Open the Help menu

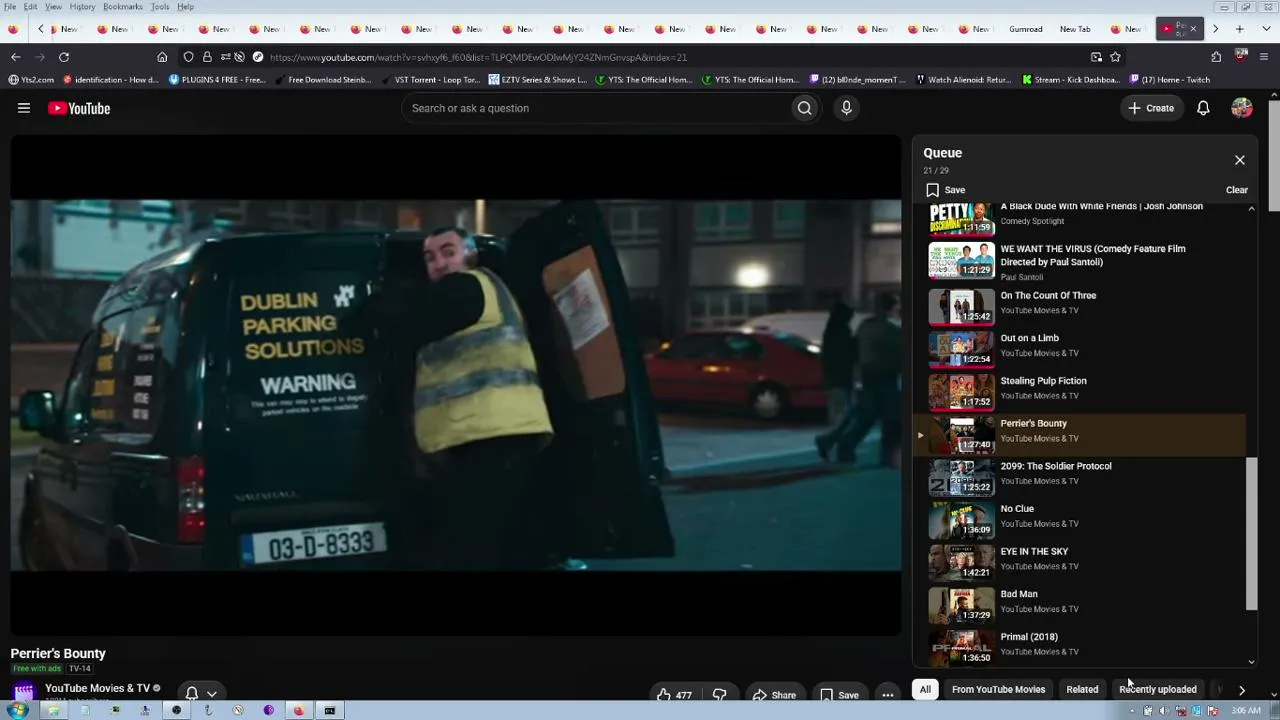[x=186, y=7]
